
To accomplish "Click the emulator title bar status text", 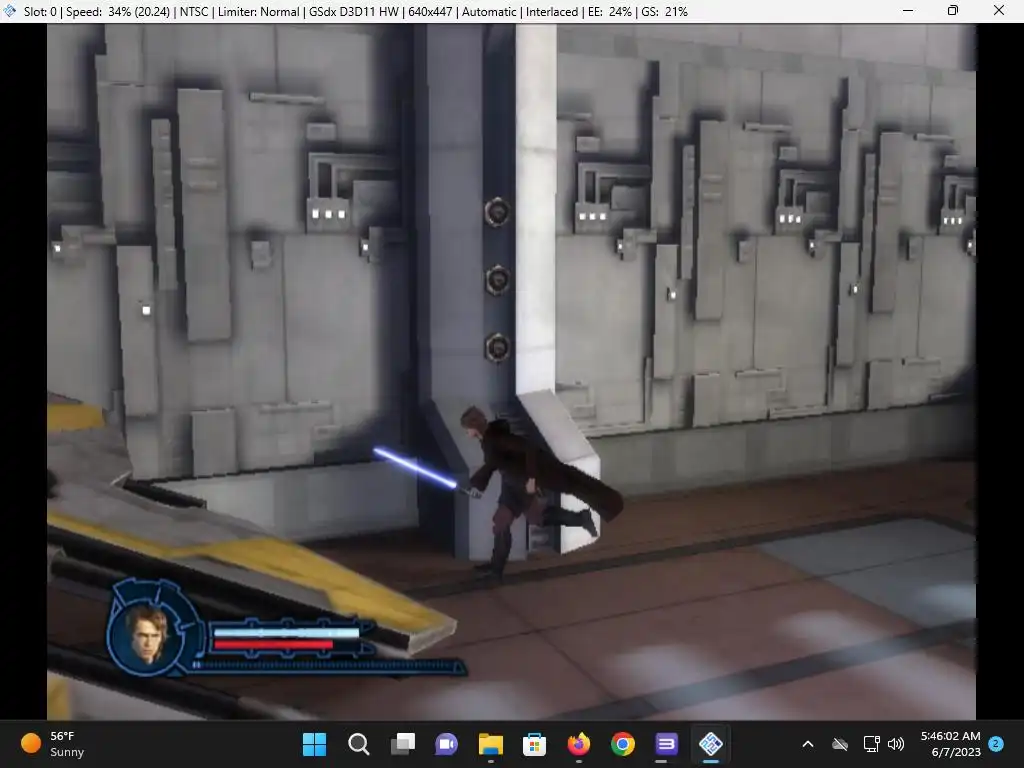I will pyautogui.click(x=356, y=12).
